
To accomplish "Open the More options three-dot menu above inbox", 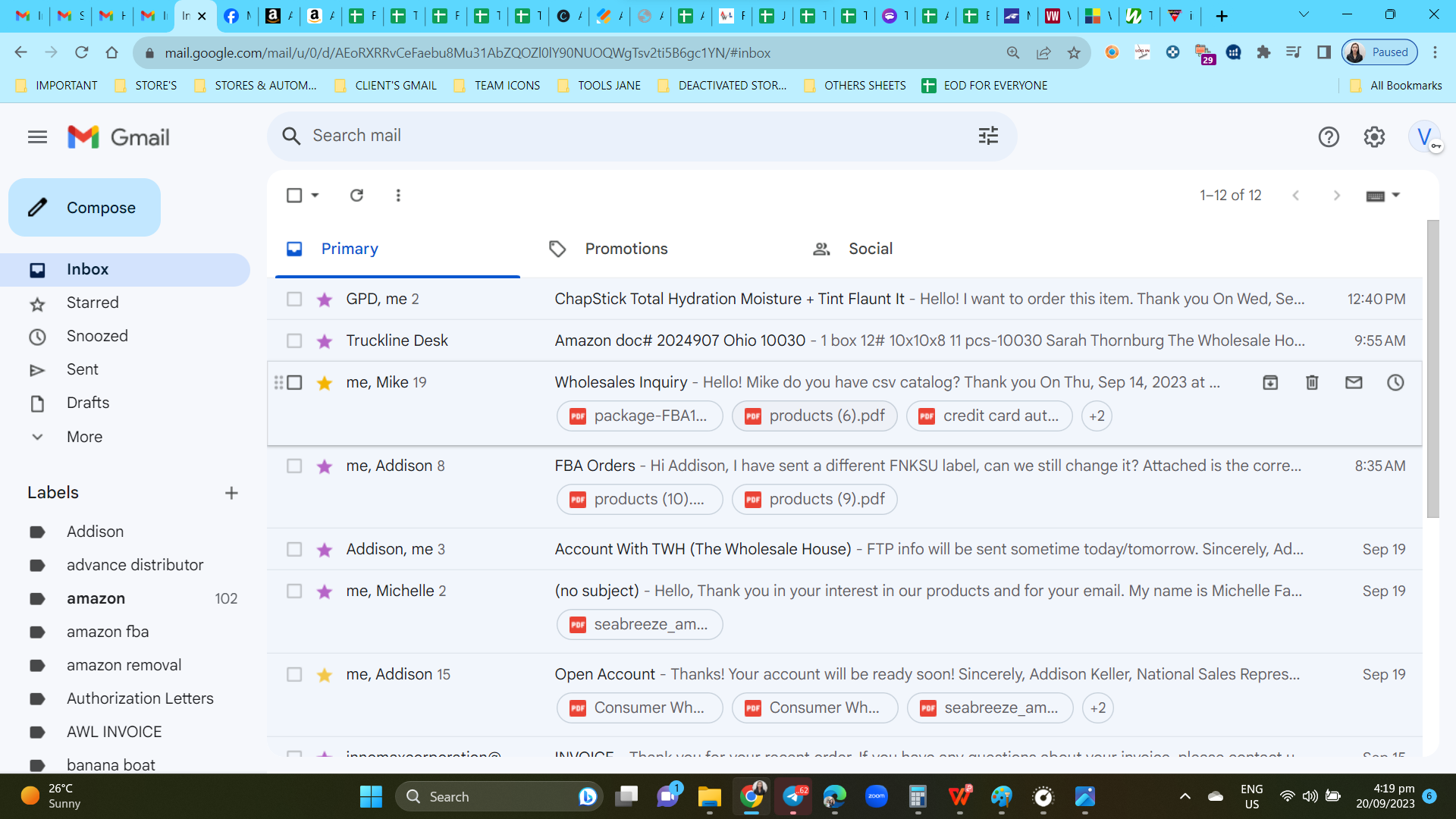I will (398, 195).
